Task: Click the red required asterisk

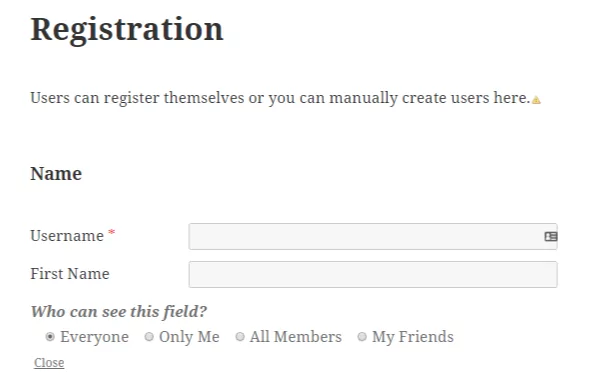Action: point(111,232)
